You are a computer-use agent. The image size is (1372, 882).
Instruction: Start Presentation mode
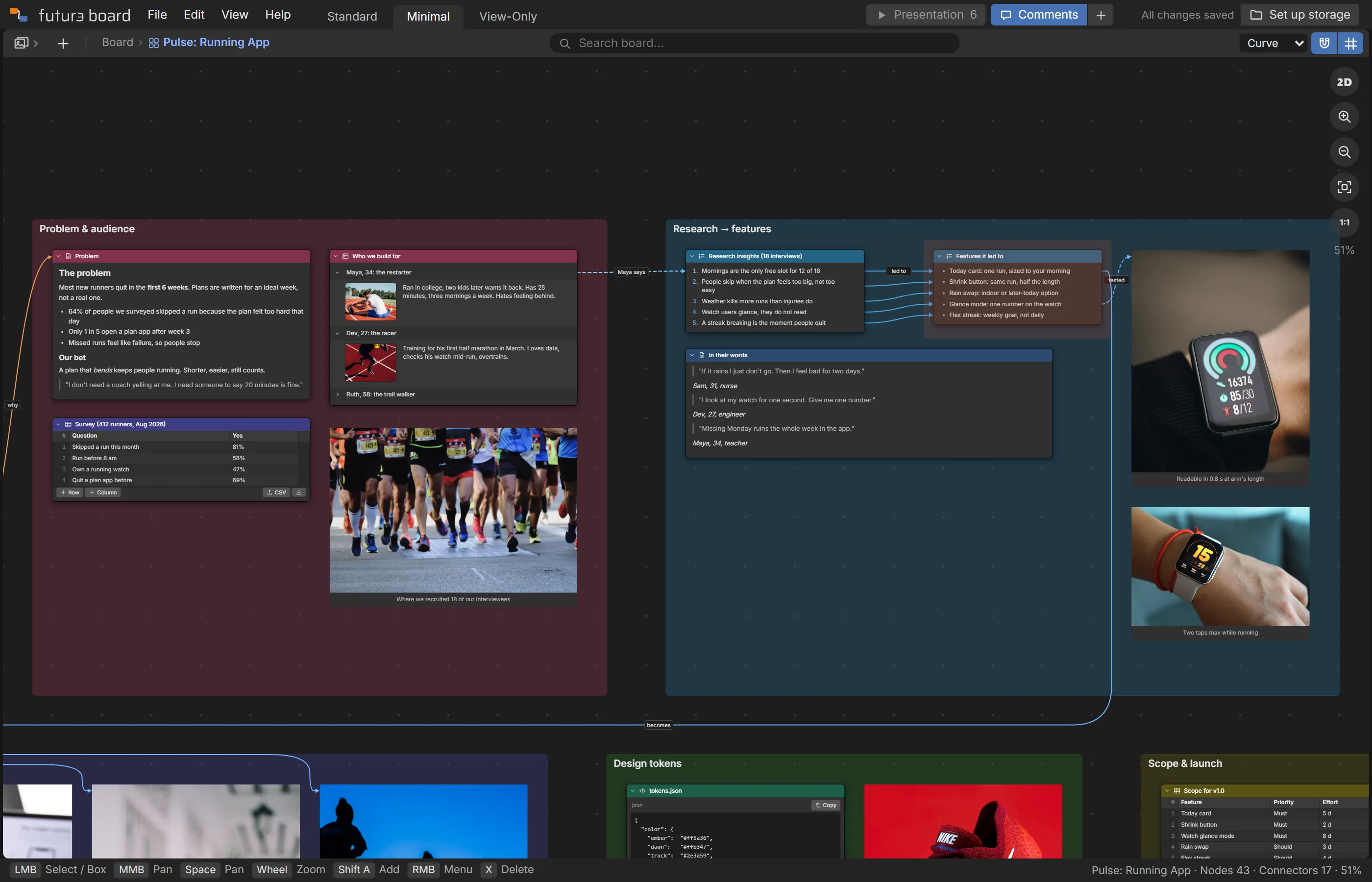926,15
